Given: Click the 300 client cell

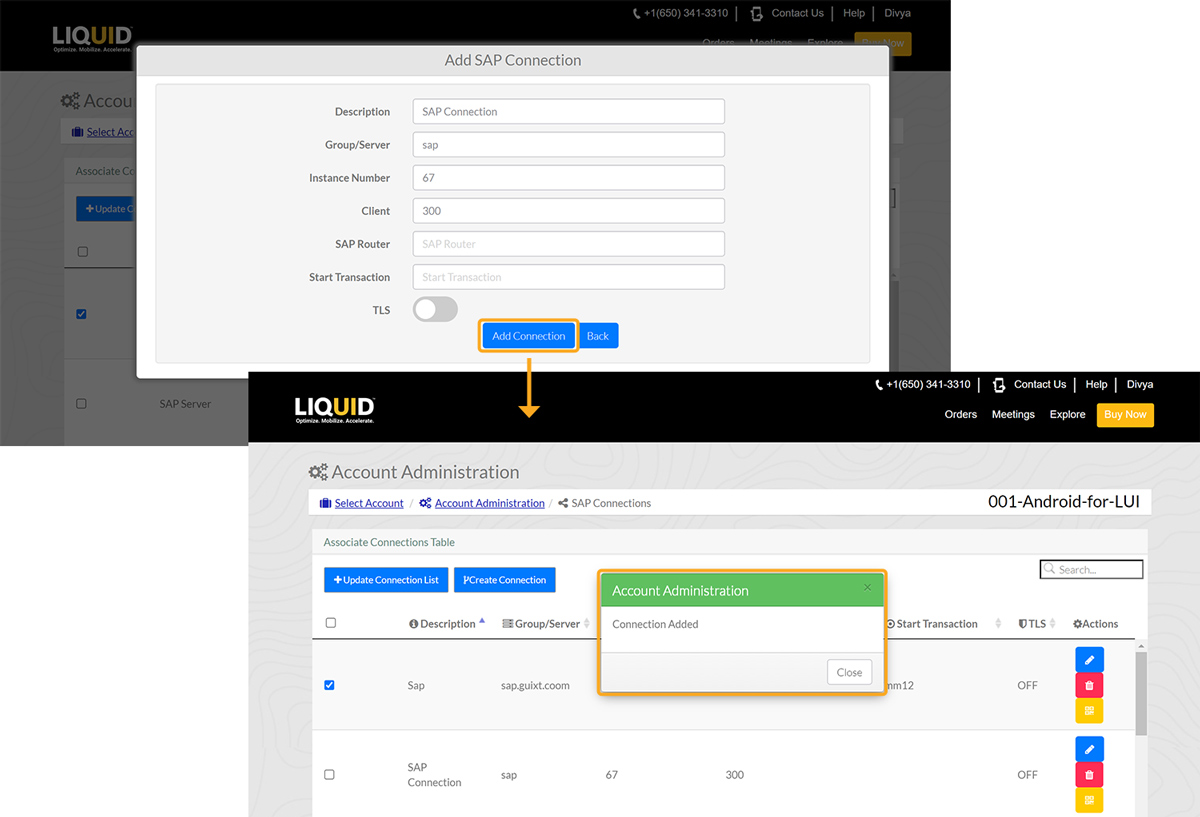Looking at the screenshot, I should pos(735,774).
